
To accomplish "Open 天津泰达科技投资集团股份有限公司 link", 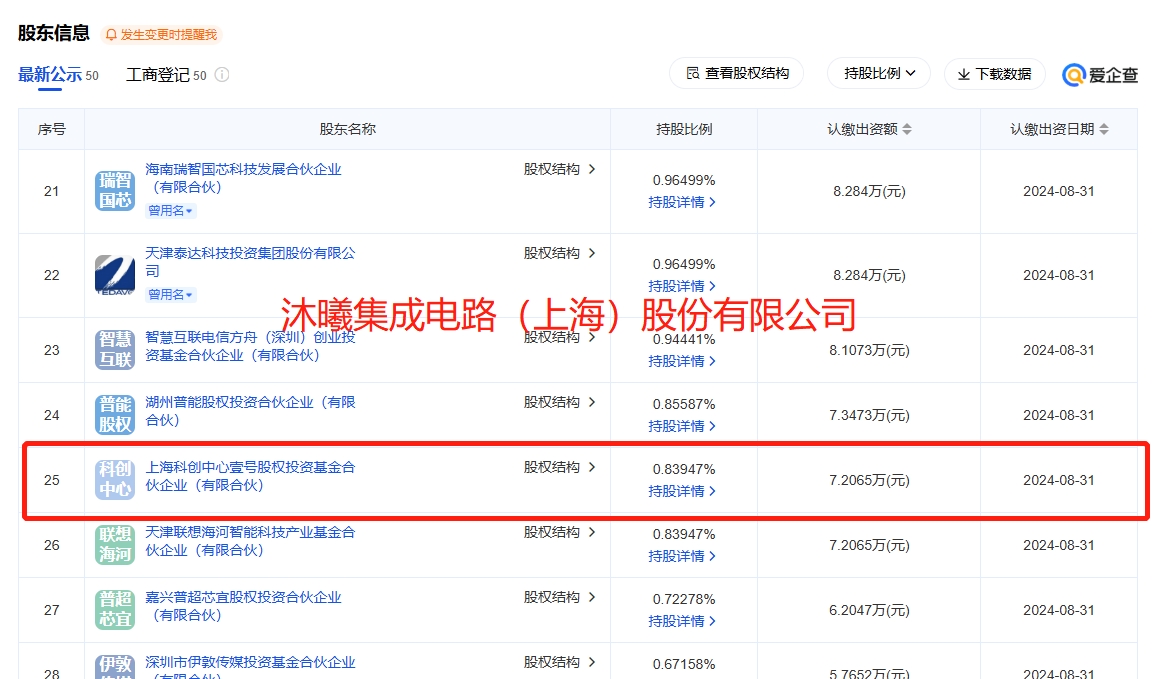I will (x=250, y=263).
